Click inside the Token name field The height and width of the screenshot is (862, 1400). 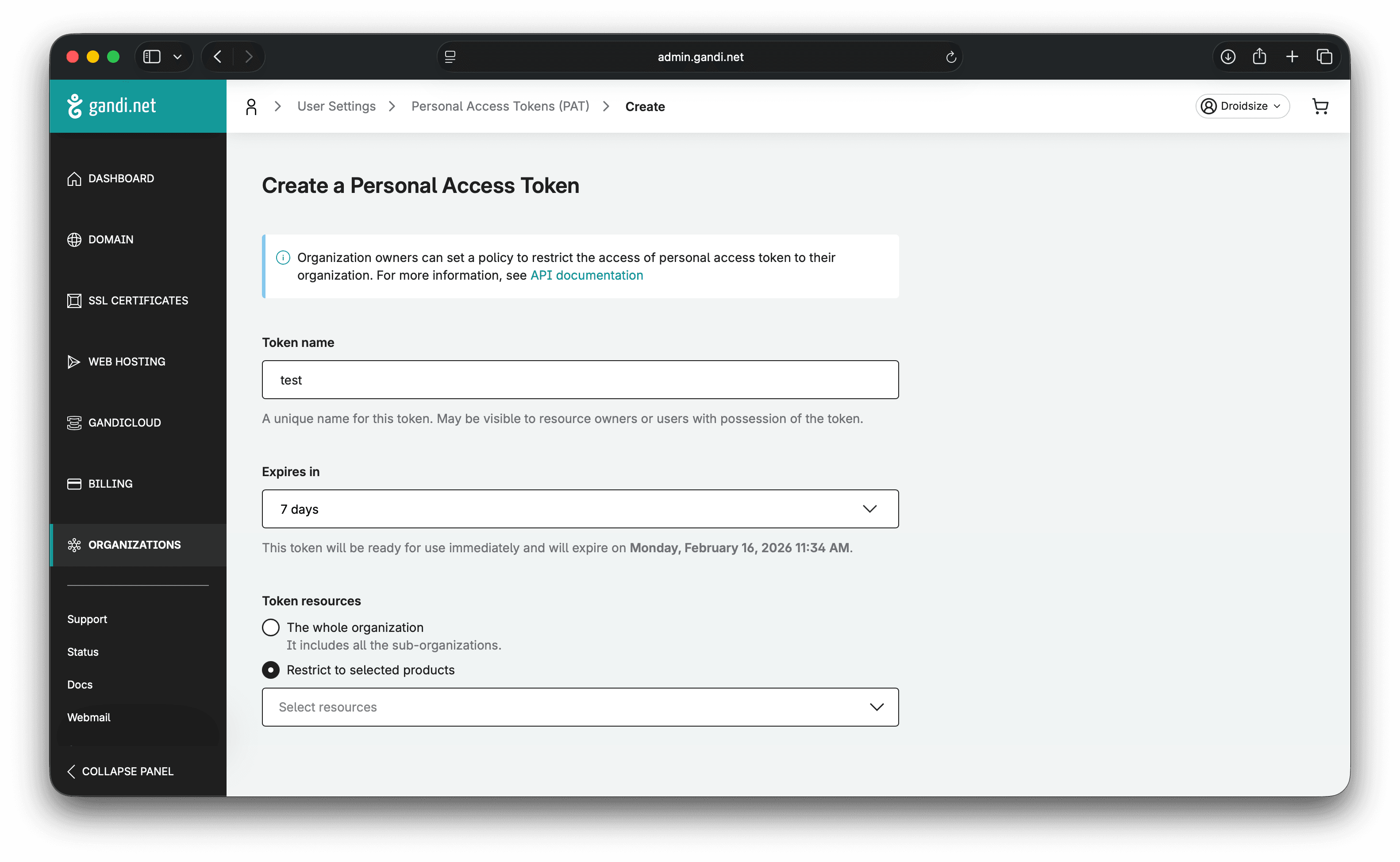(580, 379)
